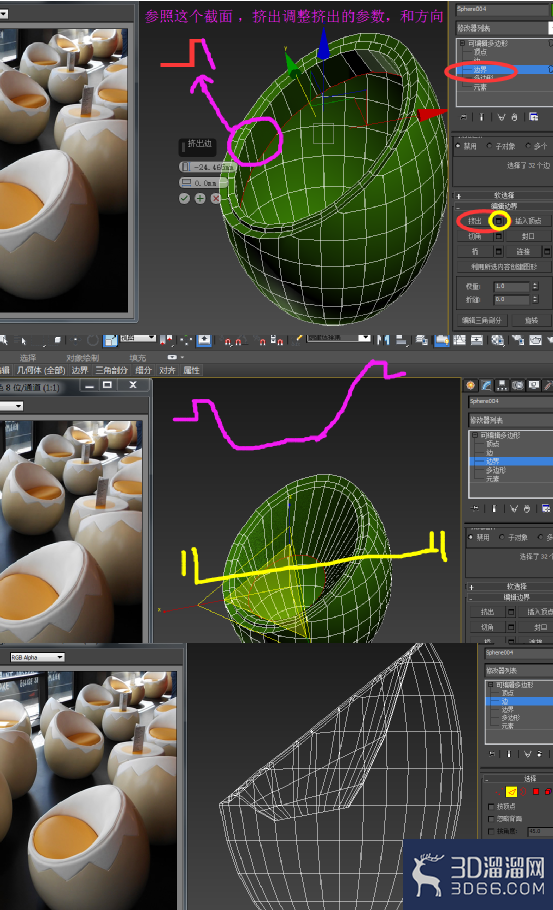Open the RGB Alpha channel dropdown
Screen dimensions: 553x910
(37, 657)
